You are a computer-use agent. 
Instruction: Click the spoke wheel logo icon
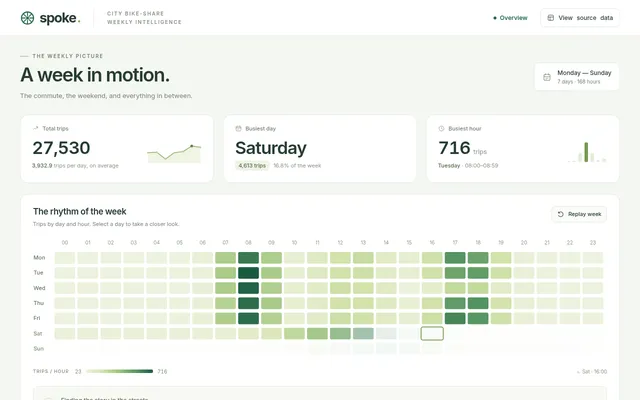pos(27,18)
